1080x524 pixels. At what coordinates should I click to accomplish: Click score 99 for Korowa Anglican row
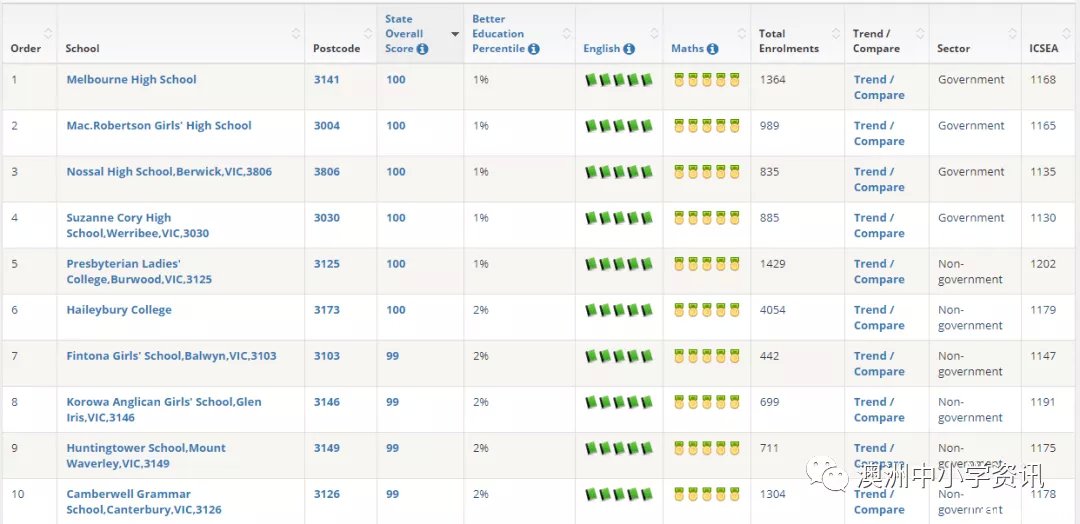point(392,403)
